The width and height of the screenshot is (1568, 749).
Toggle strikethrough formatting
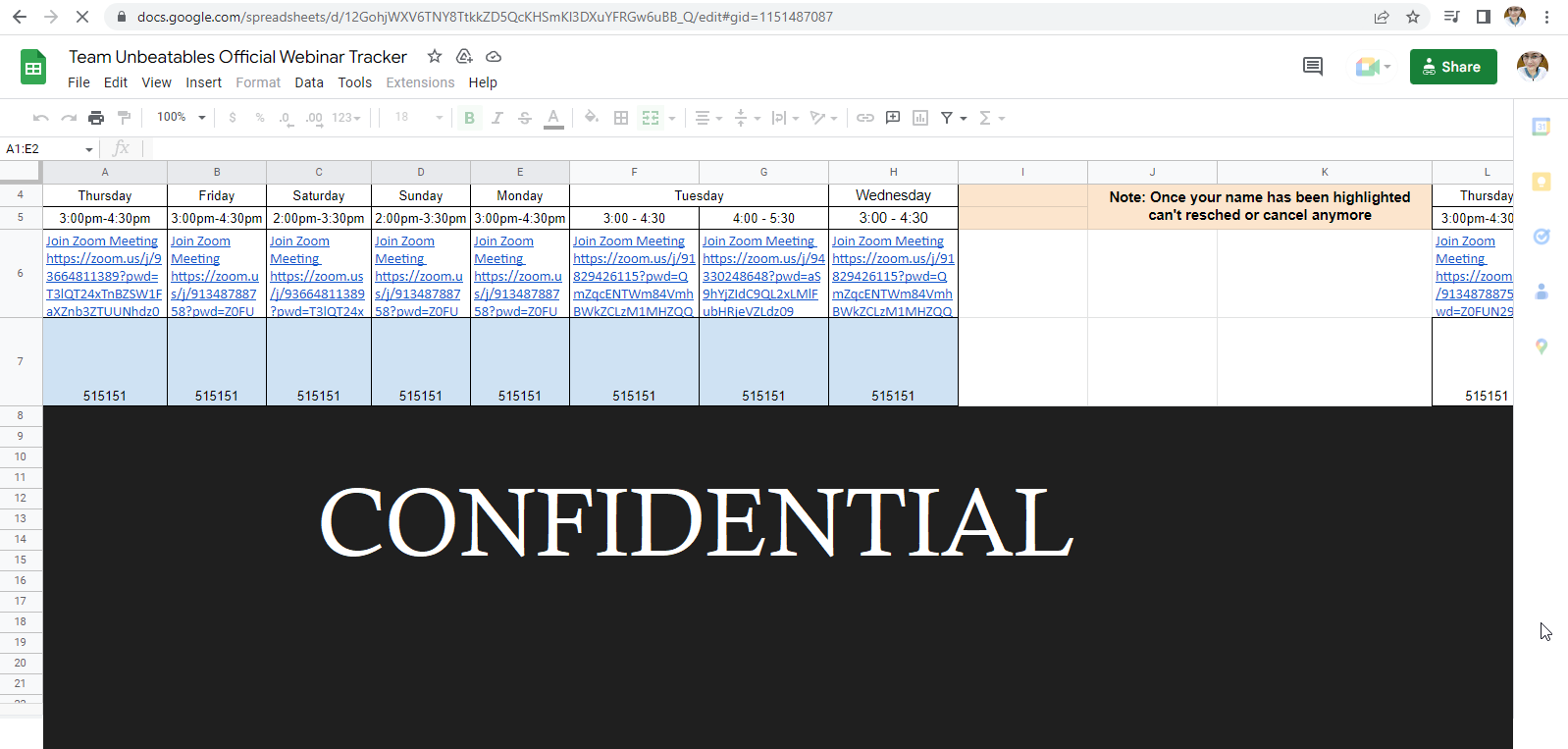525,118
